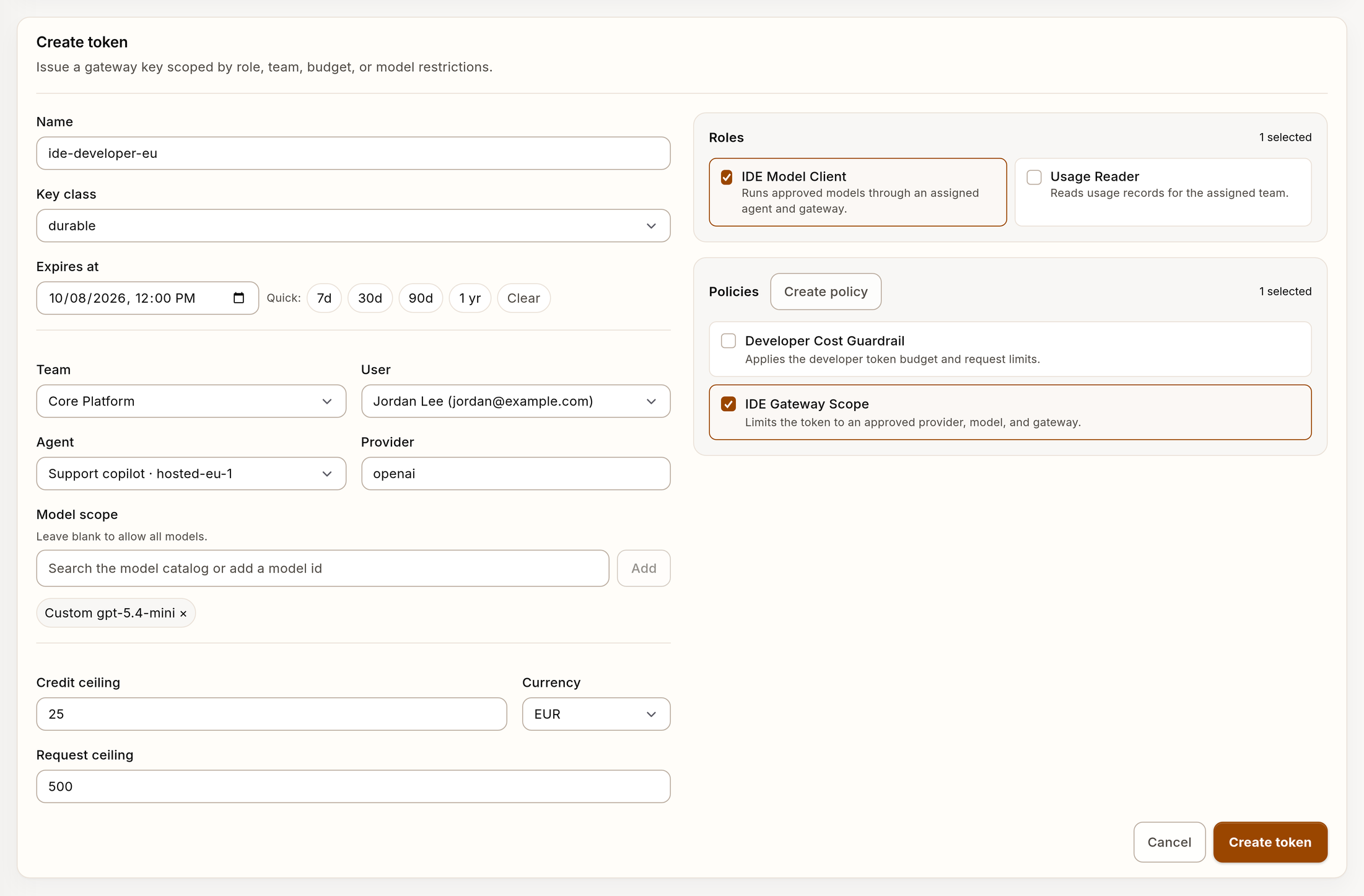The width and height of the screenshot is (1364, 896).
Task: Open the Currency dropdown showing EUR
Action: (596, 714)
